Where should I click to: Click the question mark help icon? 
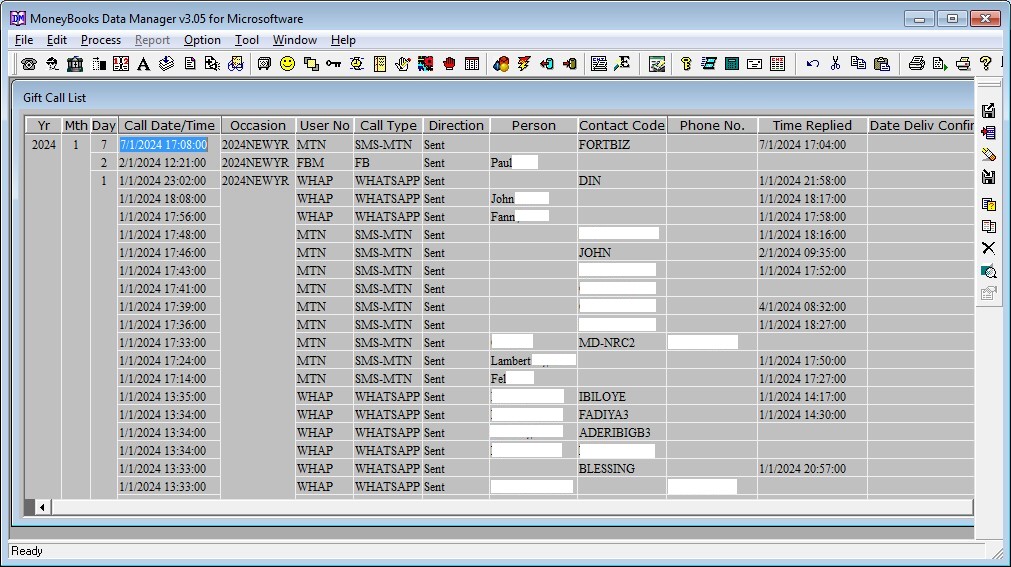pos(985,64)
